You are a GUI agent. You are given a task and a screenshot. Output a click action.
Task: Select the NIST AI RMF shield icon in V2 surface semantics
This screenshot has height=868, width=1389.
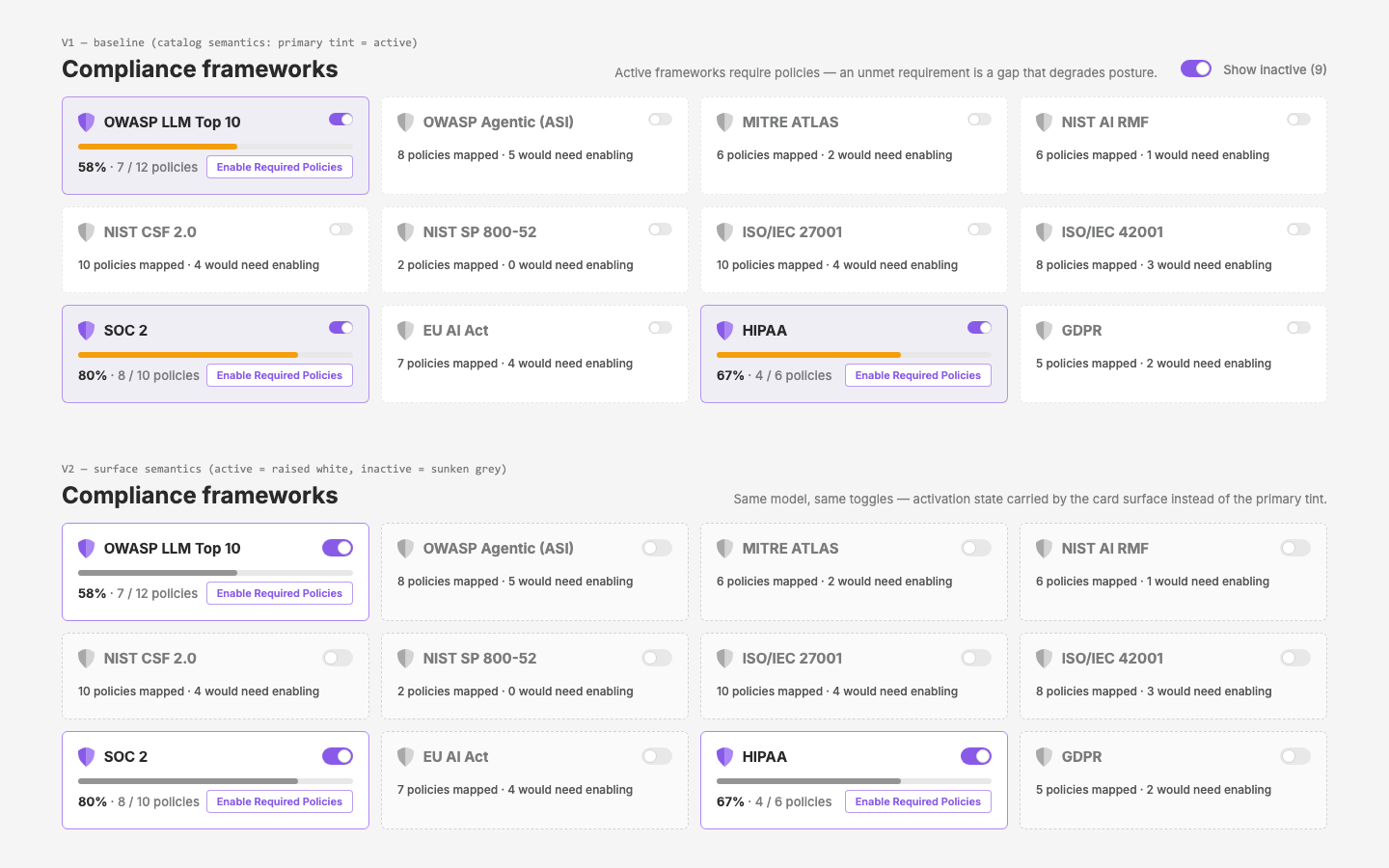(x=1044, y=549)
